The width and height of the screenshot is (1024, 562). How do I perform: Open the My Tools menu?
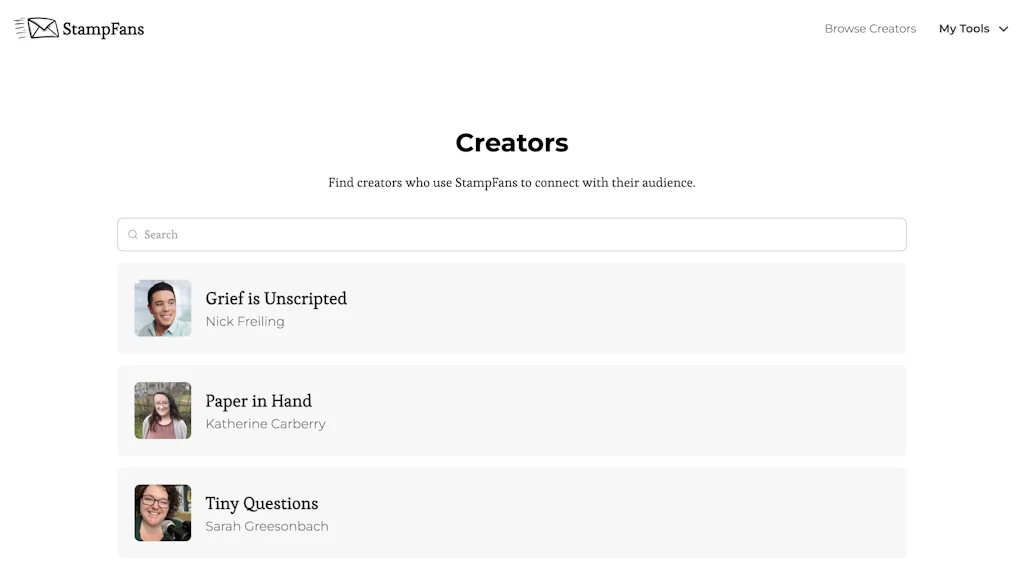964,29
